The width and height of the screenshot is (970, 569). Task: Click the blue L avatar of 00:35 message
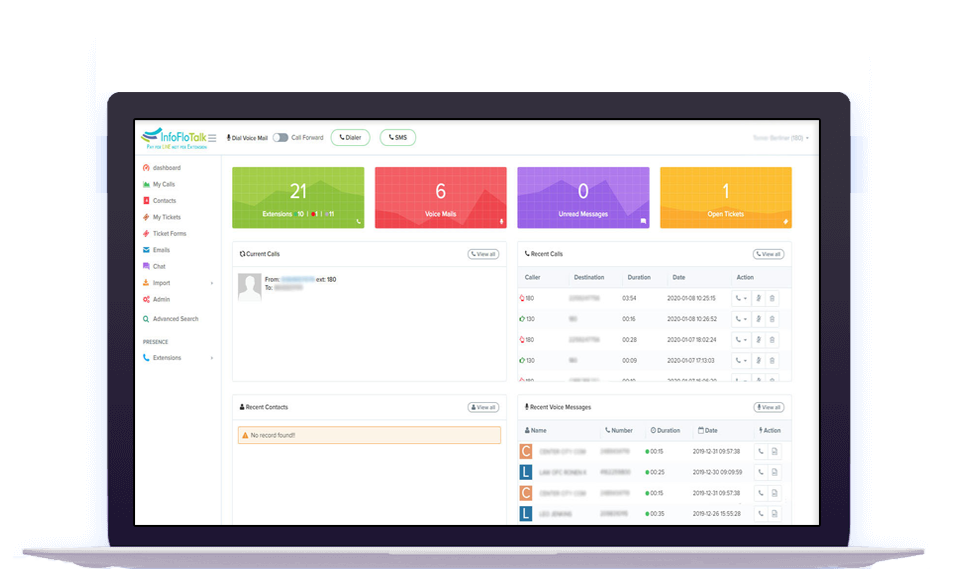pyautogui.click(x=526, y=513)
